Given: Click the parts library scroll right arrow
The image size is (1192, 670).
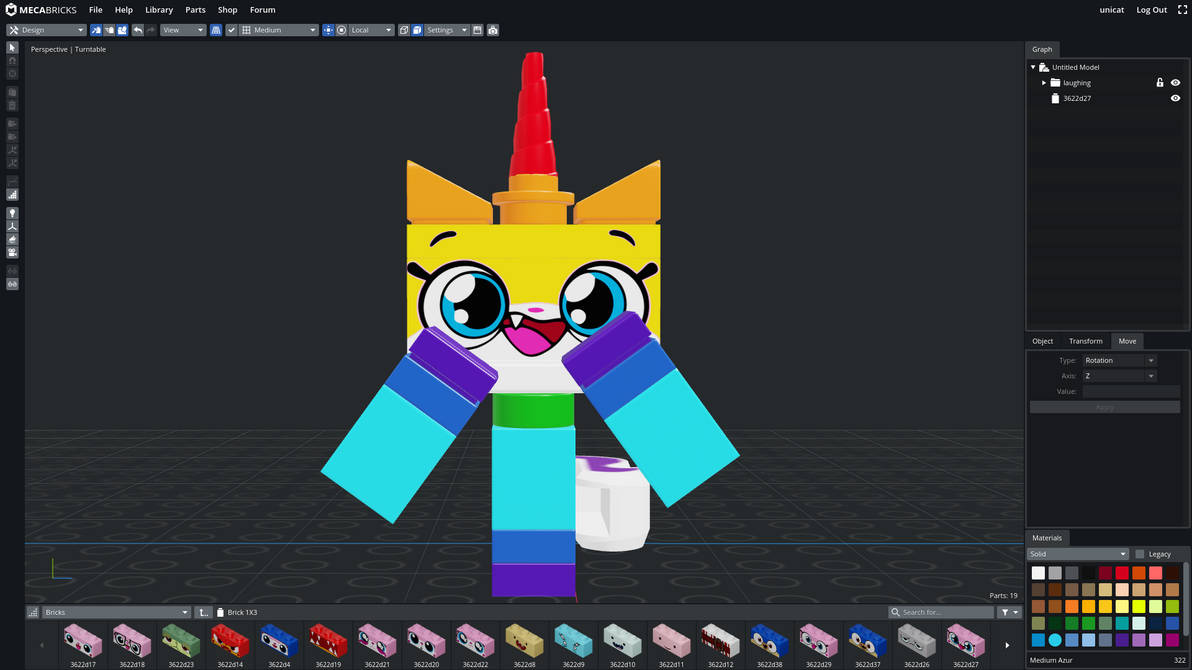Looking at the screenshot, I should click(1007, 645).
